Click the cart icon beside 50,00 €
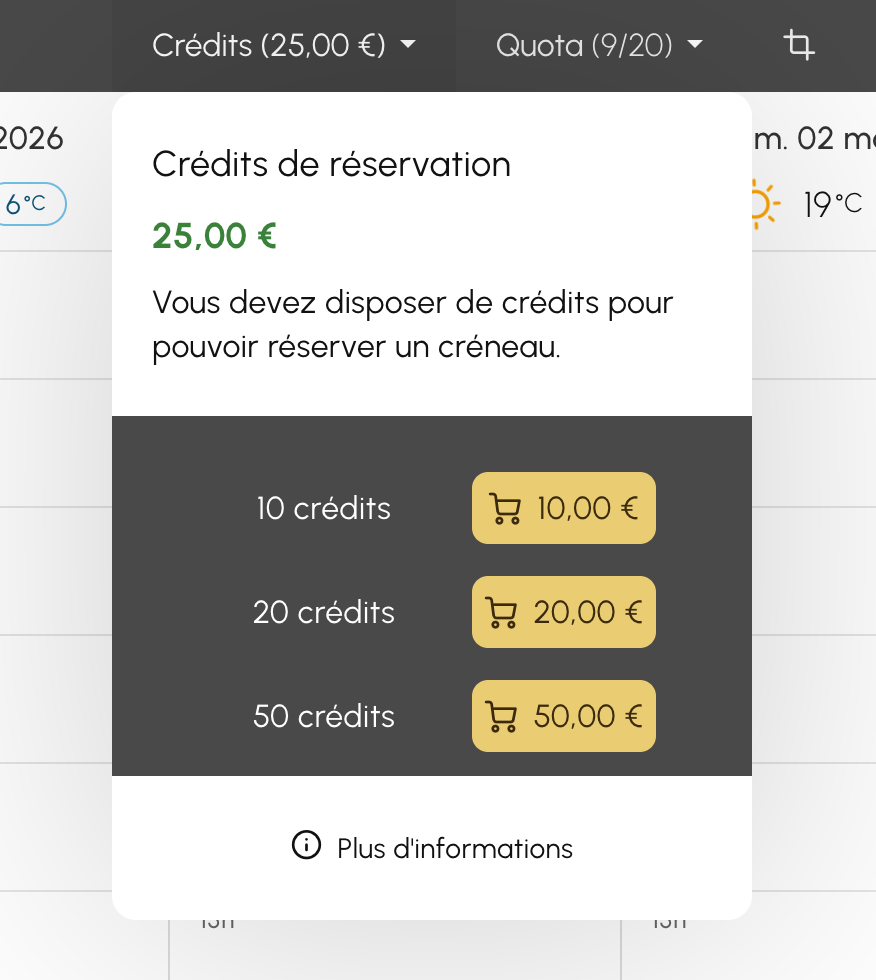The height and width of the screenshot is (980, 876). [x=501, y=716]
